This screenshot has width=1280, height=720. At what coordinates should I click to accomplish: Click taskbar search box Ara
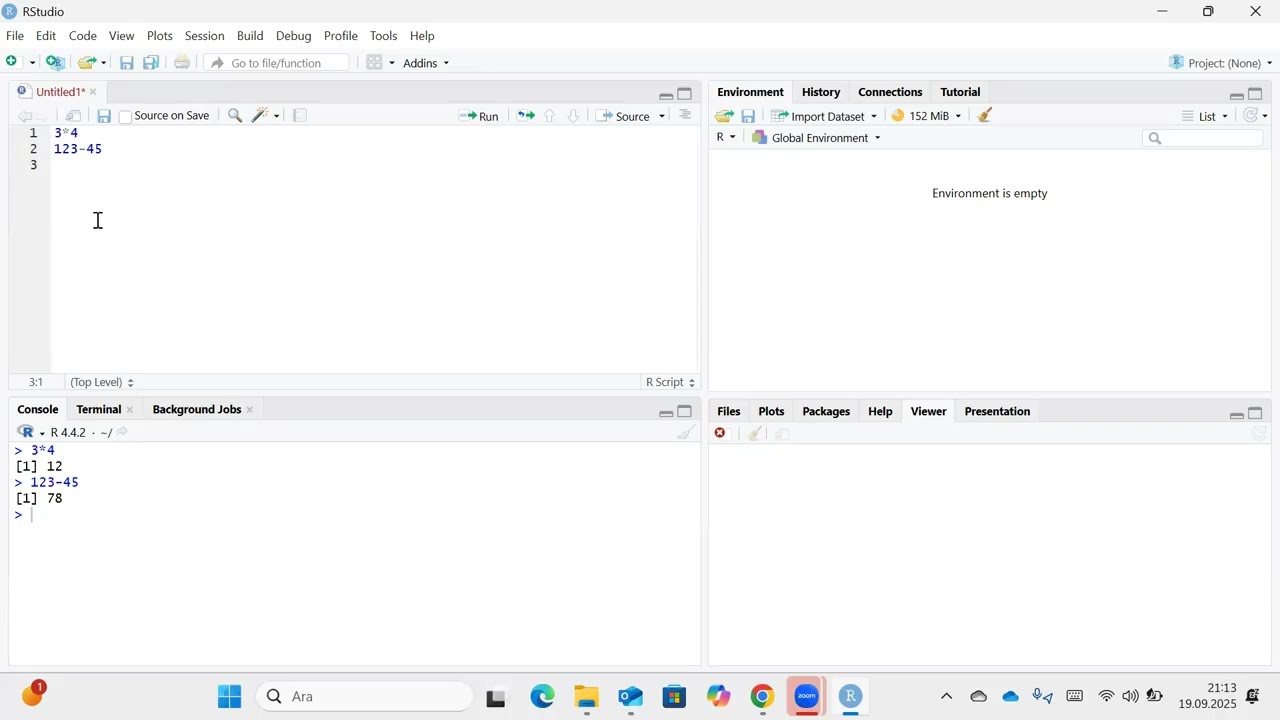click(365, 697)
